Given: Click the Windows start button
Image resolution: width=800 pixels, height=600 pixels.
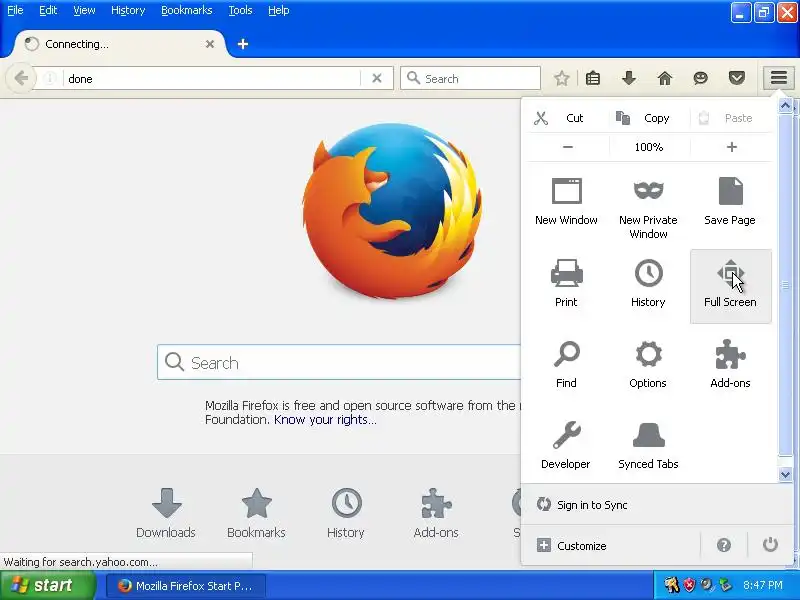Looking at the screenshot, I should click(x=47, y=585).
